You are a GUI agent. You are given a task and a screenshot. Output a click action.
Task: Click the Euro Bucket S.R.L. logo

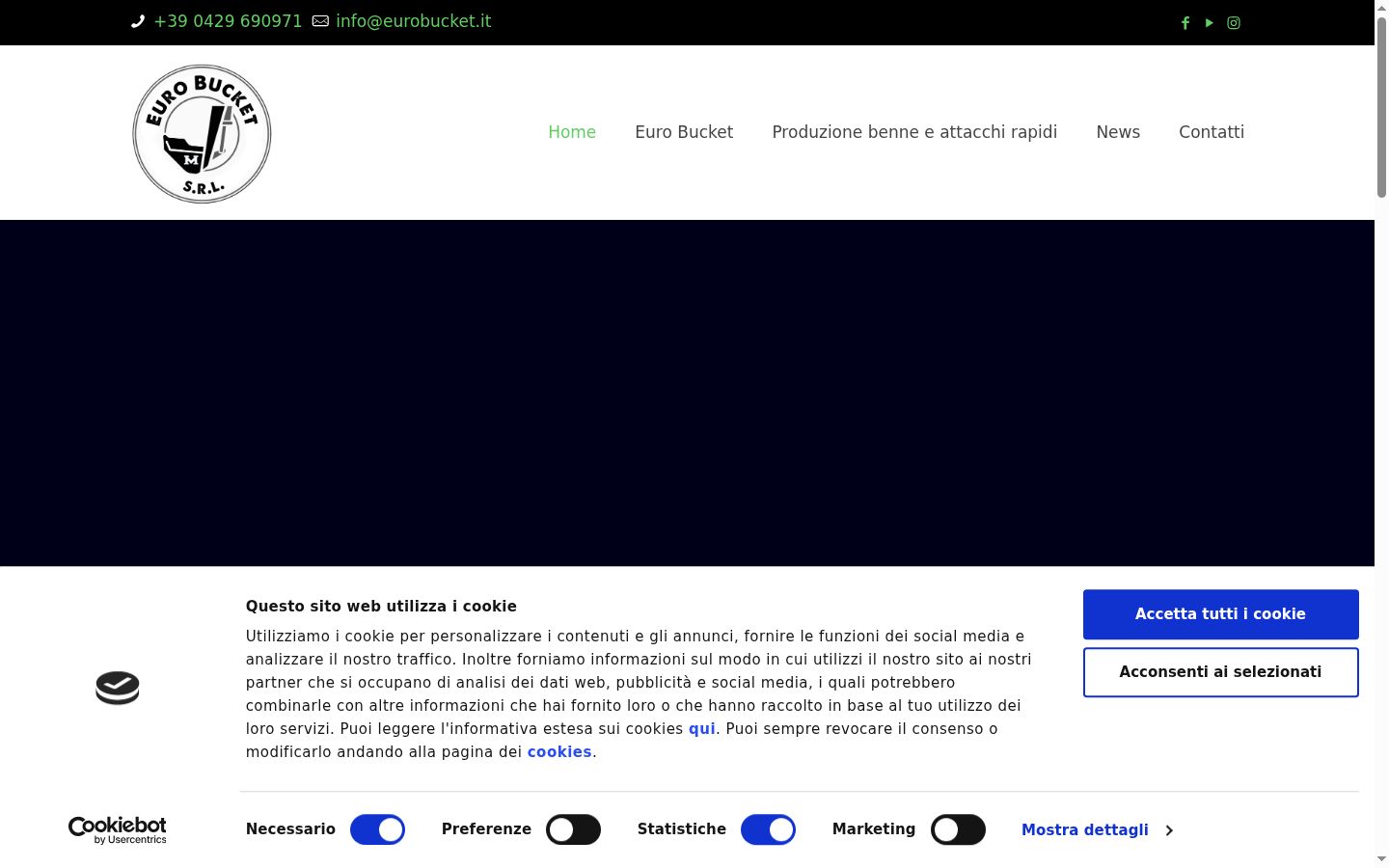pos(202,134)
